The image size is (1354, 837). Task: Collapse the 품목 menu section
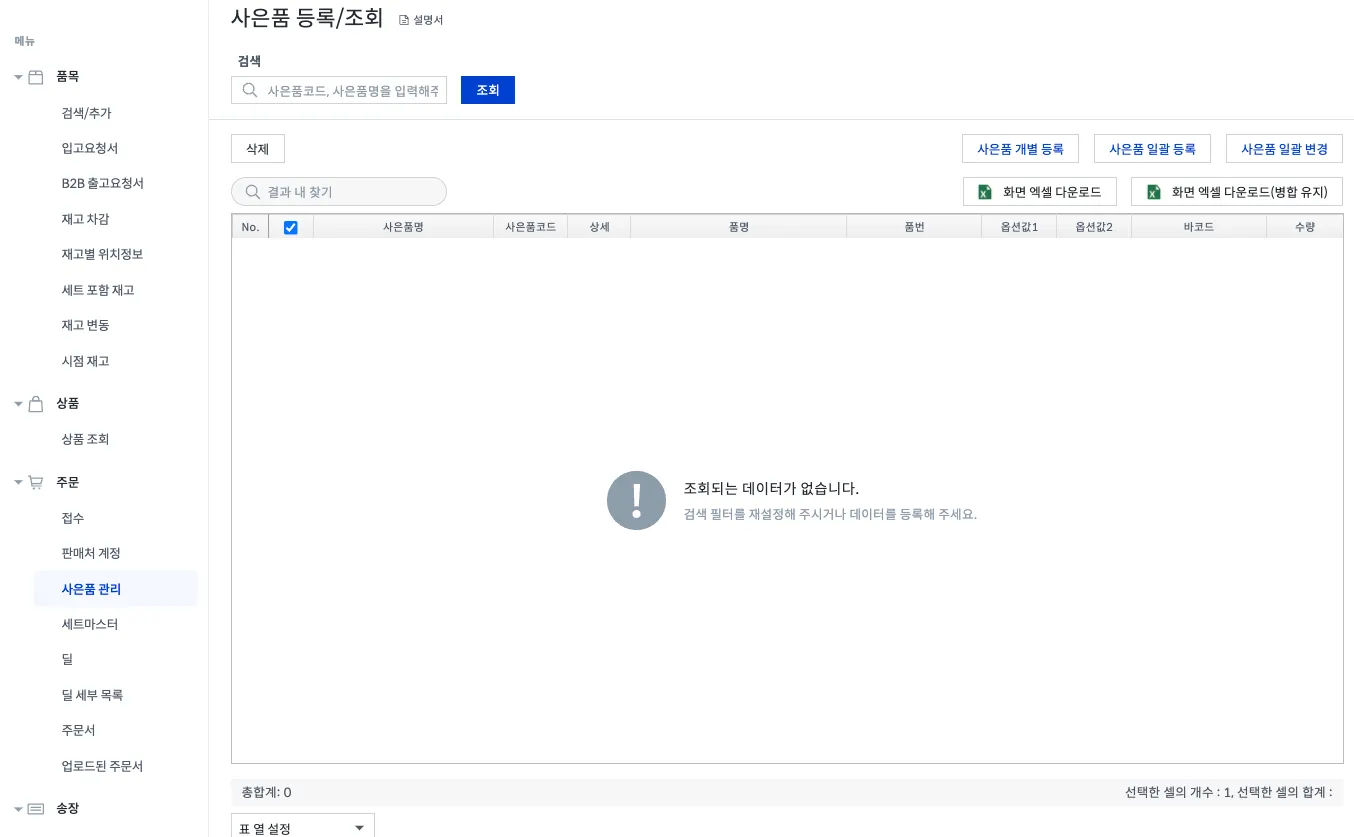[18, 77]
